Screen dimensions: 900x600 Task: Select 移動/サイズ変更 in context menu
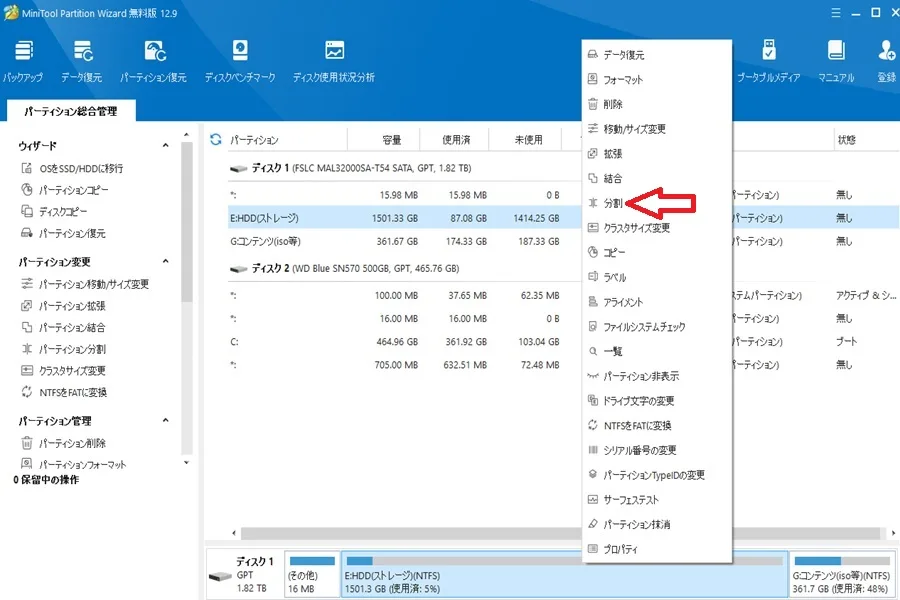pyautogui.click(x=657, y=129)
